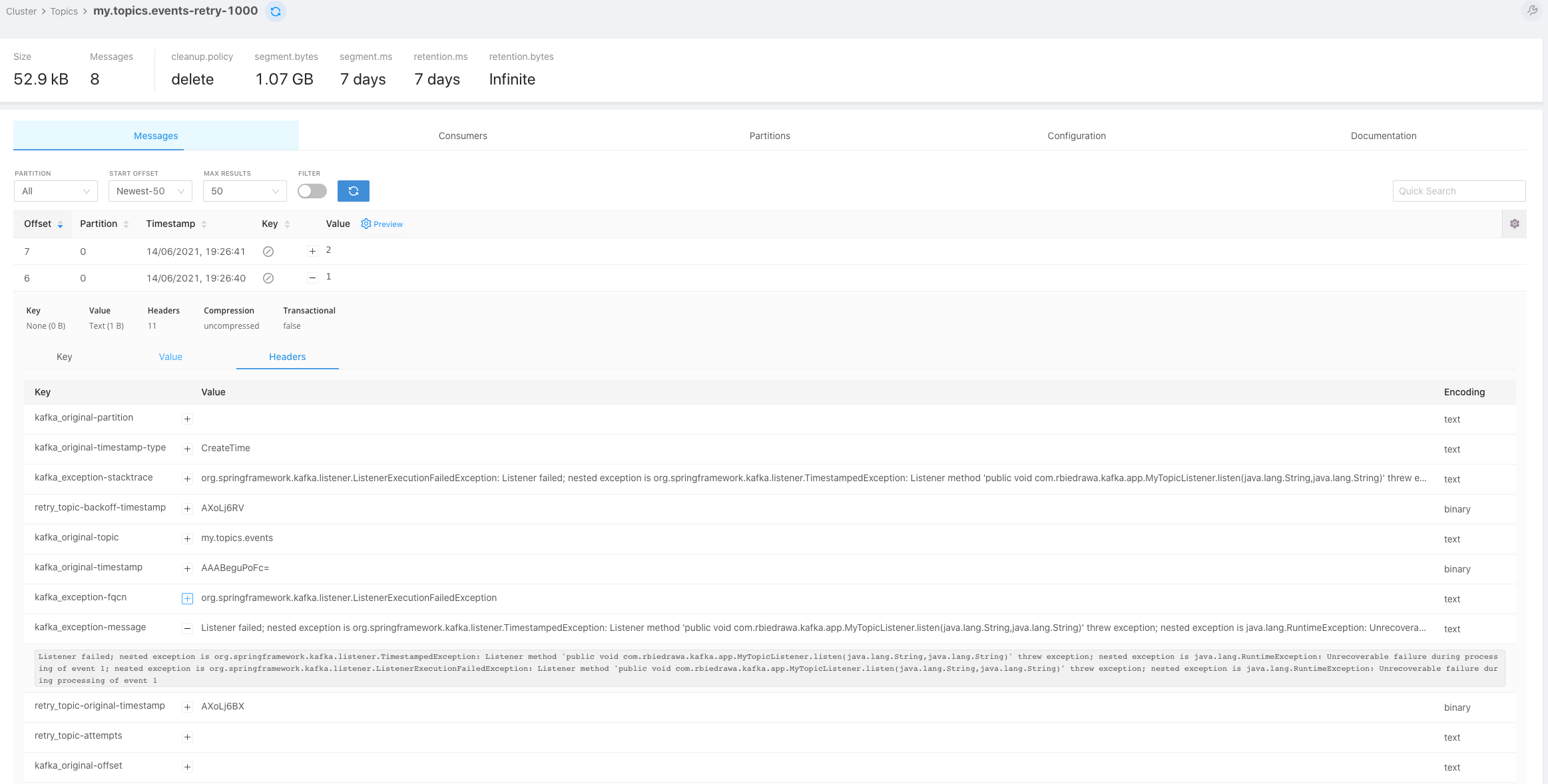The height and width of the screenshot is (784, 1548).
Task: Click the Preview settings gear link
Action: 382,224
